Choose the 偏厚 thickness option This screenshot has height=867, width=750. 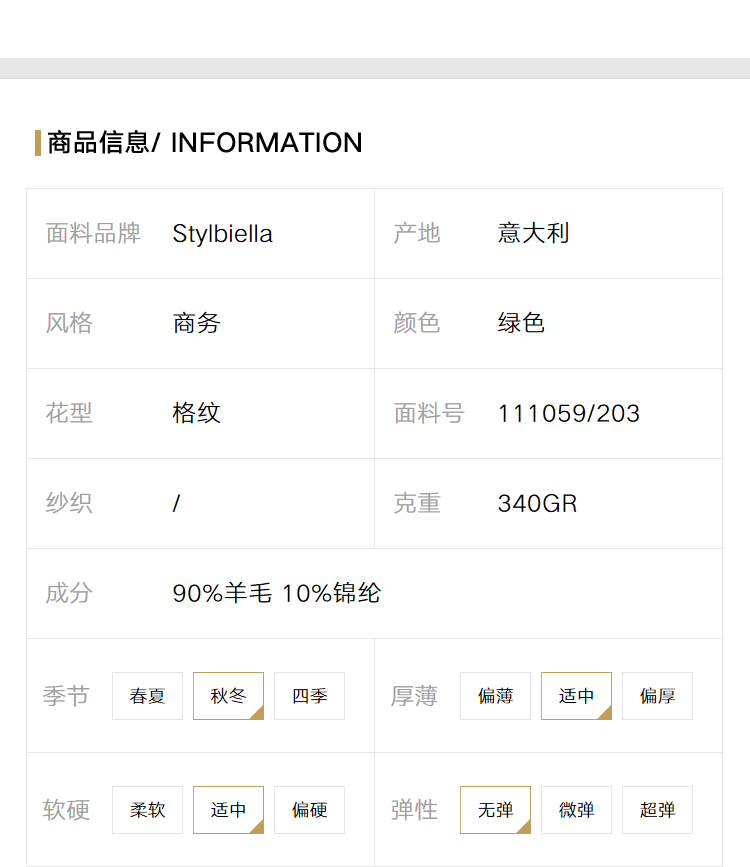pos(657,696)
